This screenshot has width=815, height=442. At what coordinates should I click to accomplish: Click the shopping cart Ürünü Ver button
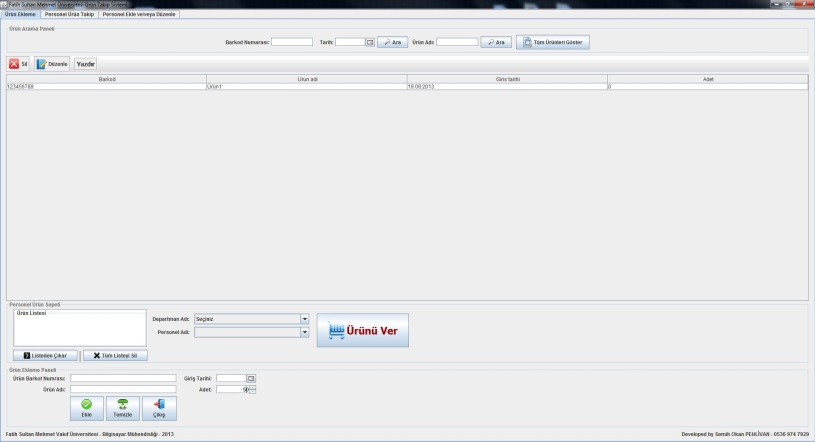pyautogui.click(x=363, y=330)
